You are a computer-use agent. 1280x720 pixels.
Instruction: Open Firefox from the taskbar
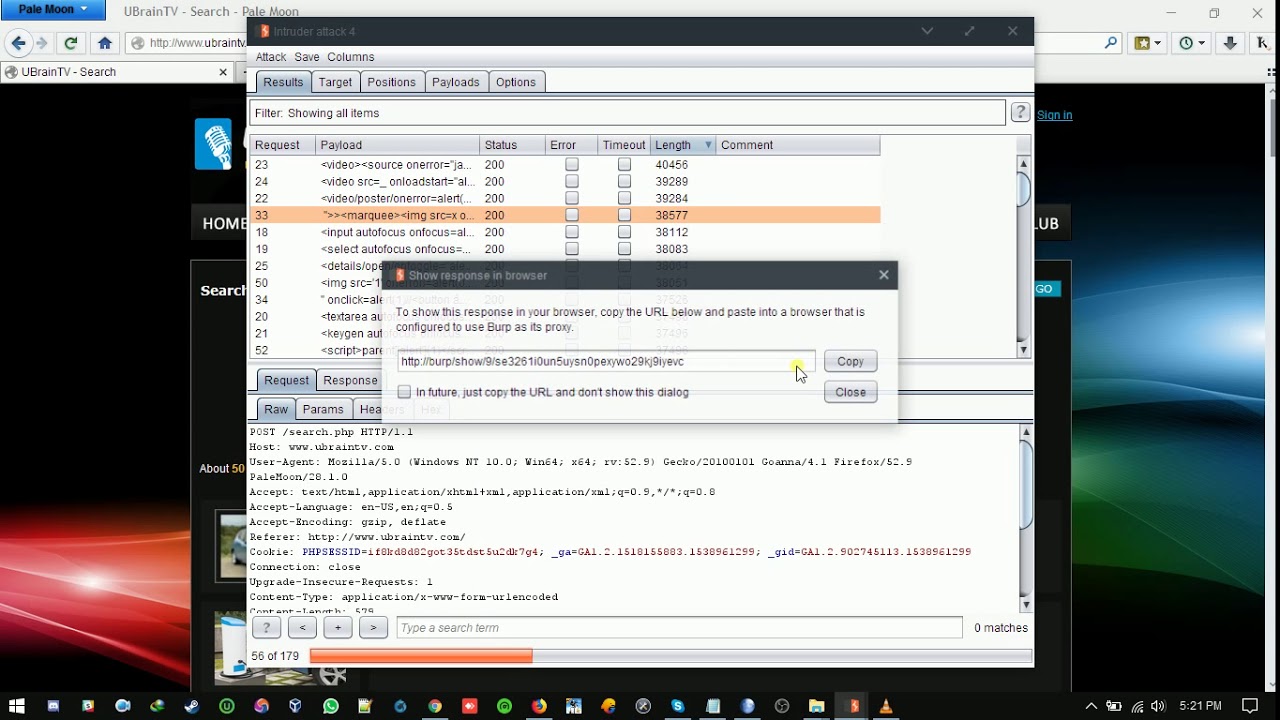(x=539, y=706)
